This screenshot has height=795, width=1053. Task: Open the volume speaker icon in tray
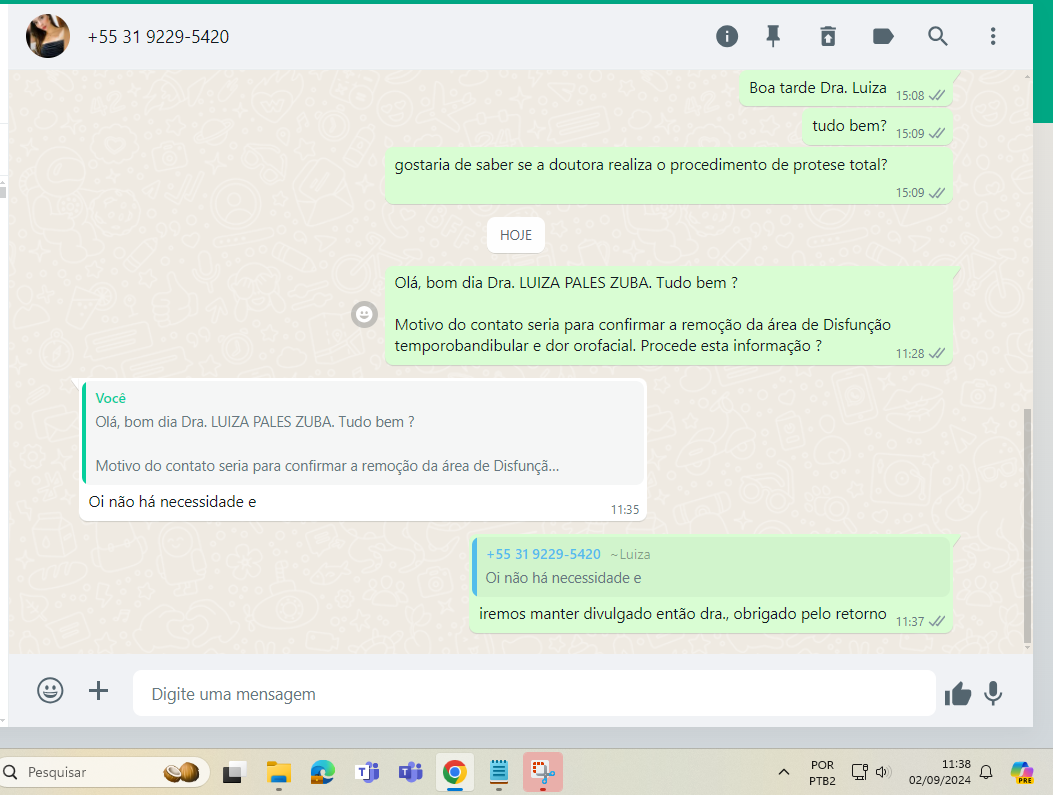pos(883,772)
